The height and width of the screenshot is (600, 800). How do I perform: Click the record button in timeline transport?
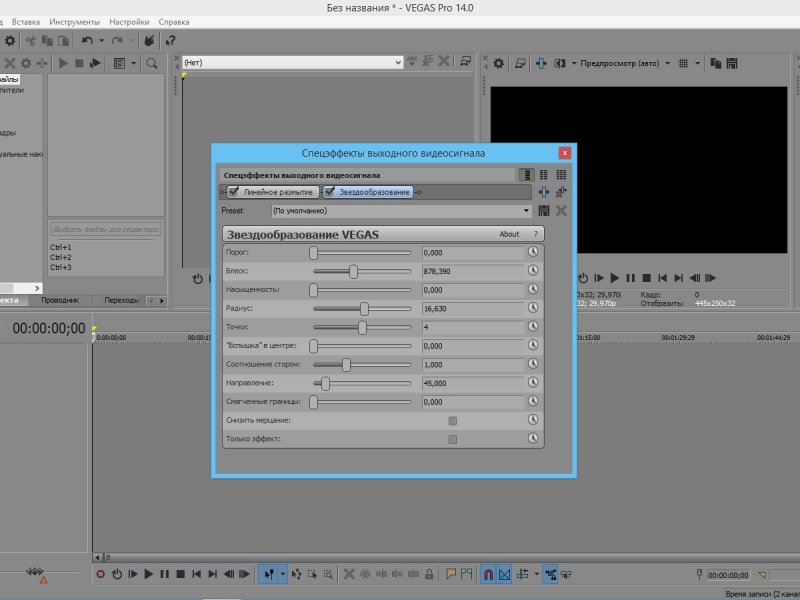[101, 574]
